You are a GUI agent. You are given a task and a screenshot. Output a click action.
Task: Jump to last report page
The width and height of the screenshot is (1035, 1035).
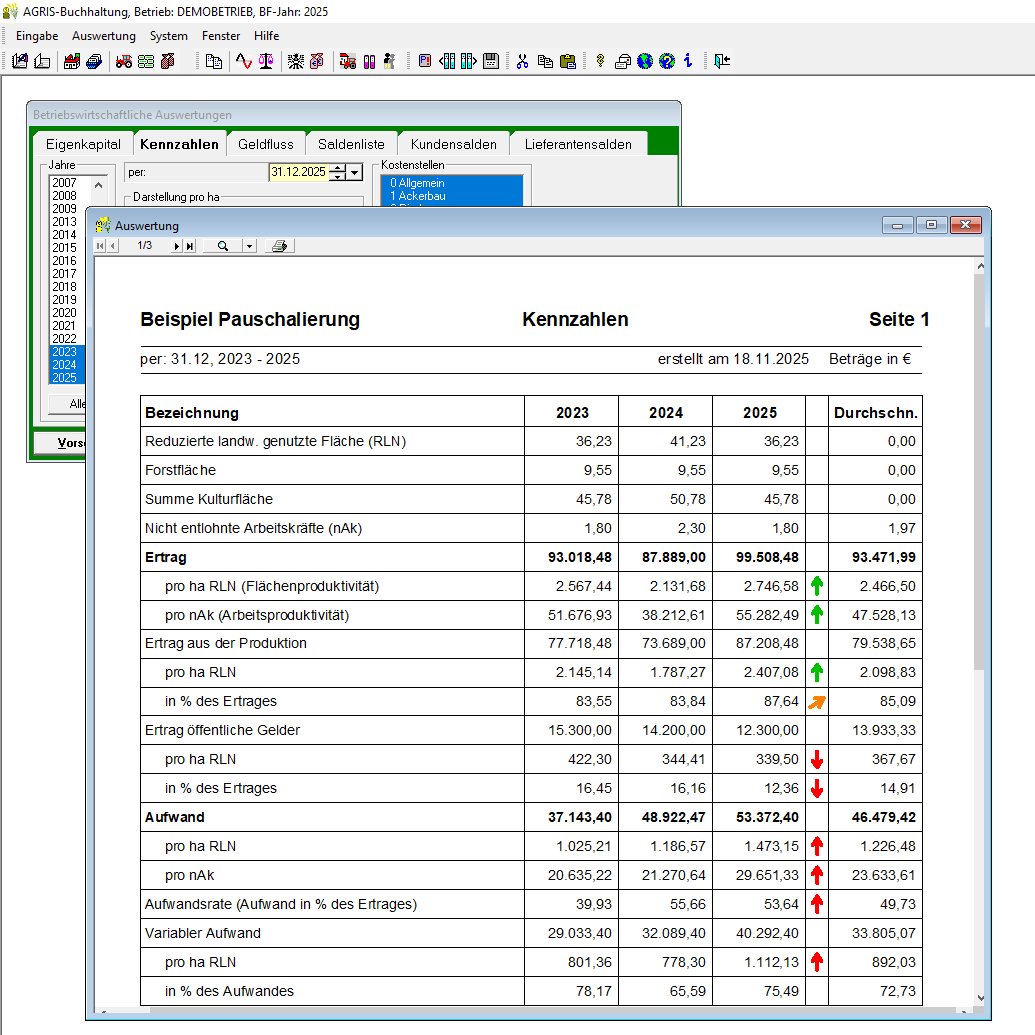[x=189, y=246]
